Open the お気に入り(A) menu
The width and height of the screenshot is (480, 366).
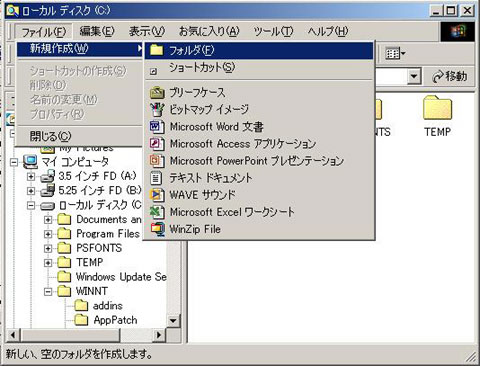tap(209, 32)
